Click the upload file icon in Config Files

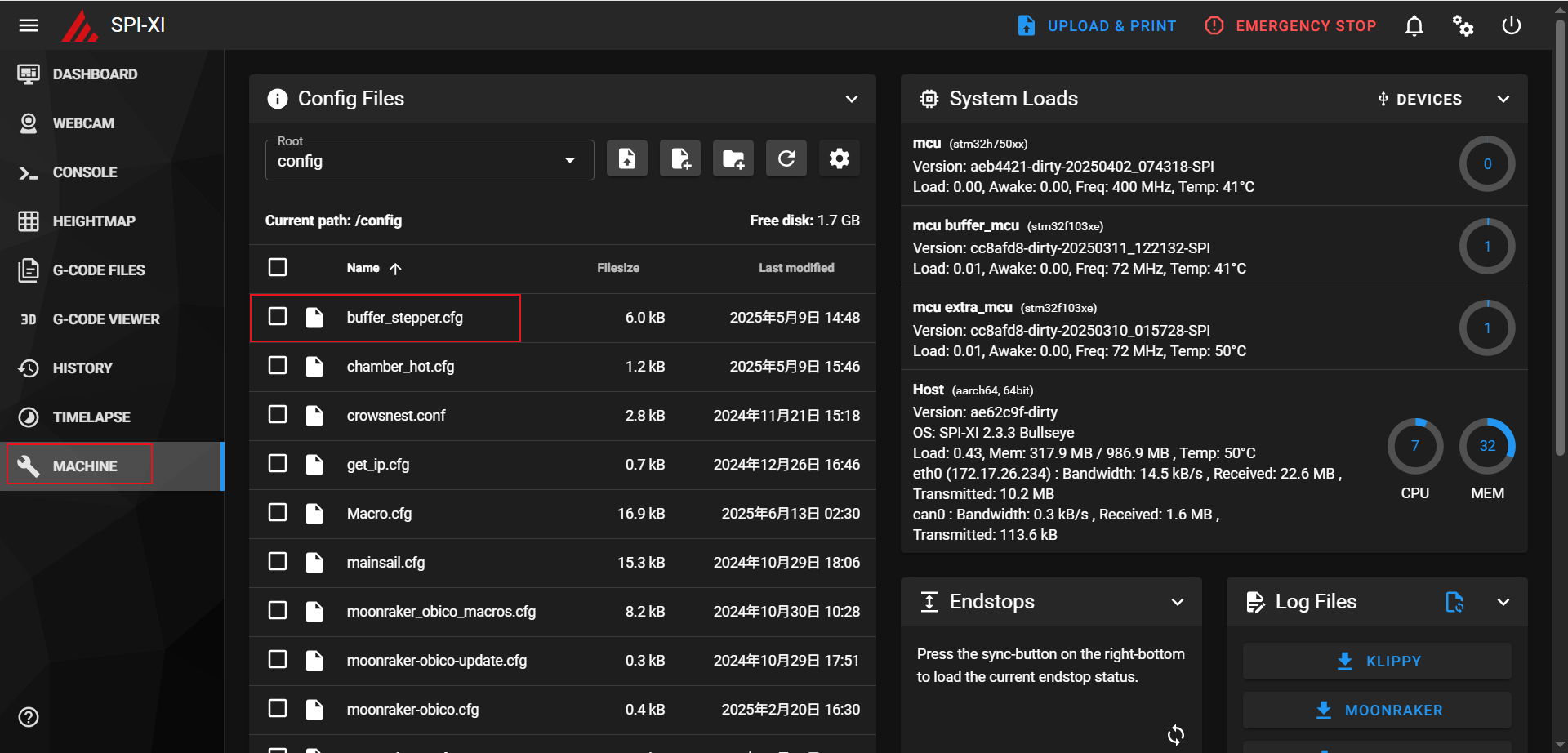[x=626, y=158]
